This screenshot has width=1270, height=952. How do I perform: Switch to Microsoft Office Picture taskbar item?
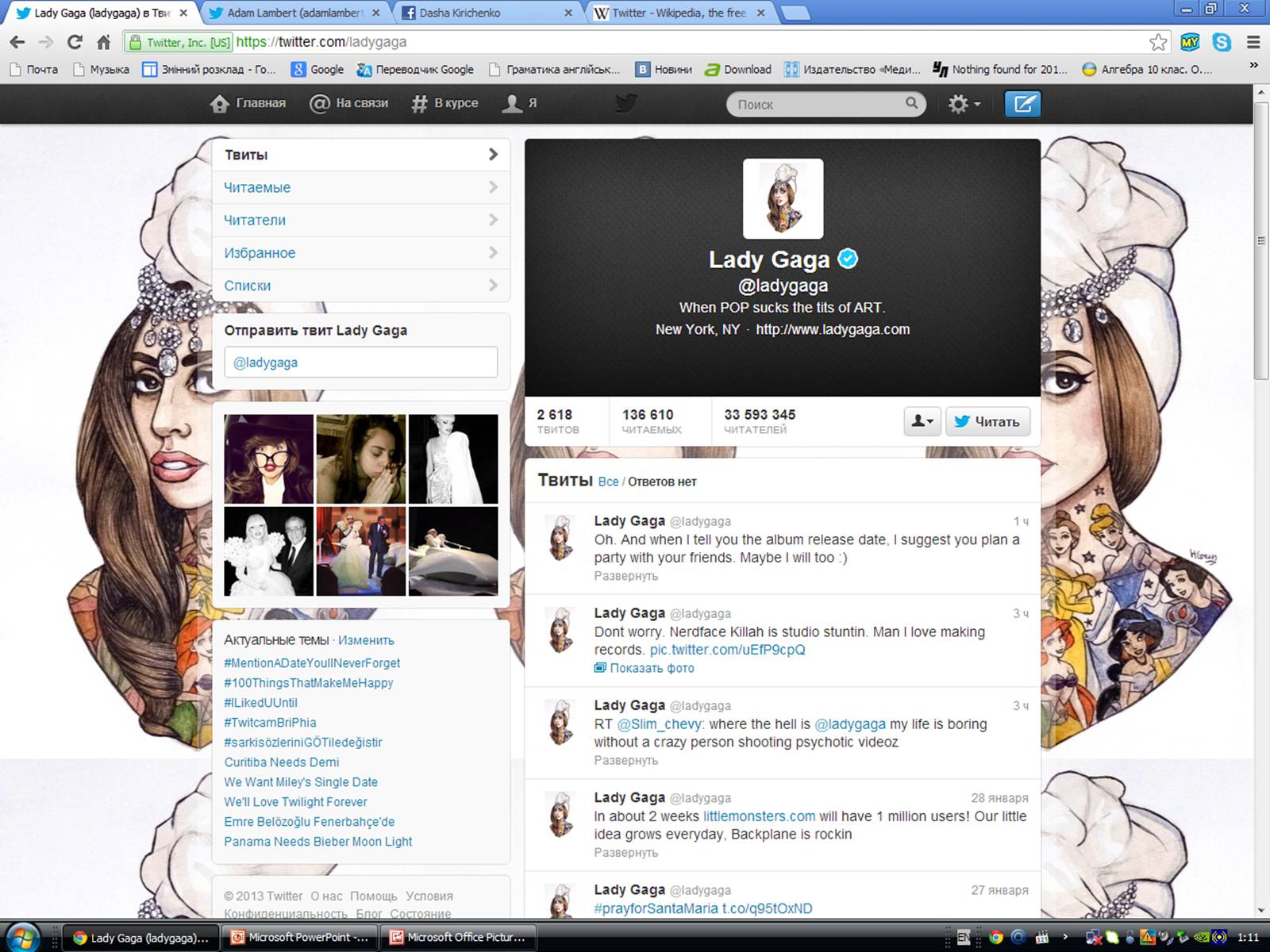460,938
